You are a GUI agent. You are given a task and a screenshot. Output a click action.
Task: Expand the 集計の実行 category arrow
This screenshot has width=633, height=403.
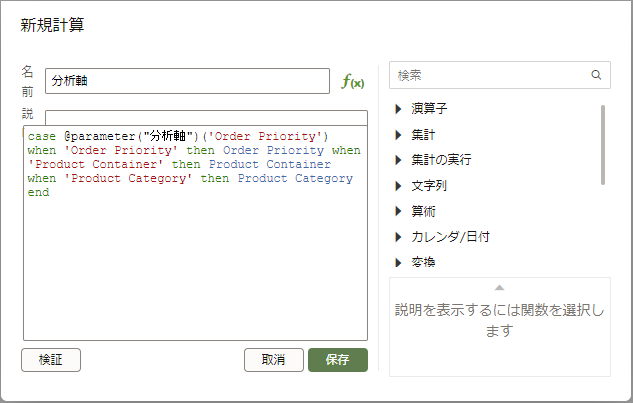398,160
